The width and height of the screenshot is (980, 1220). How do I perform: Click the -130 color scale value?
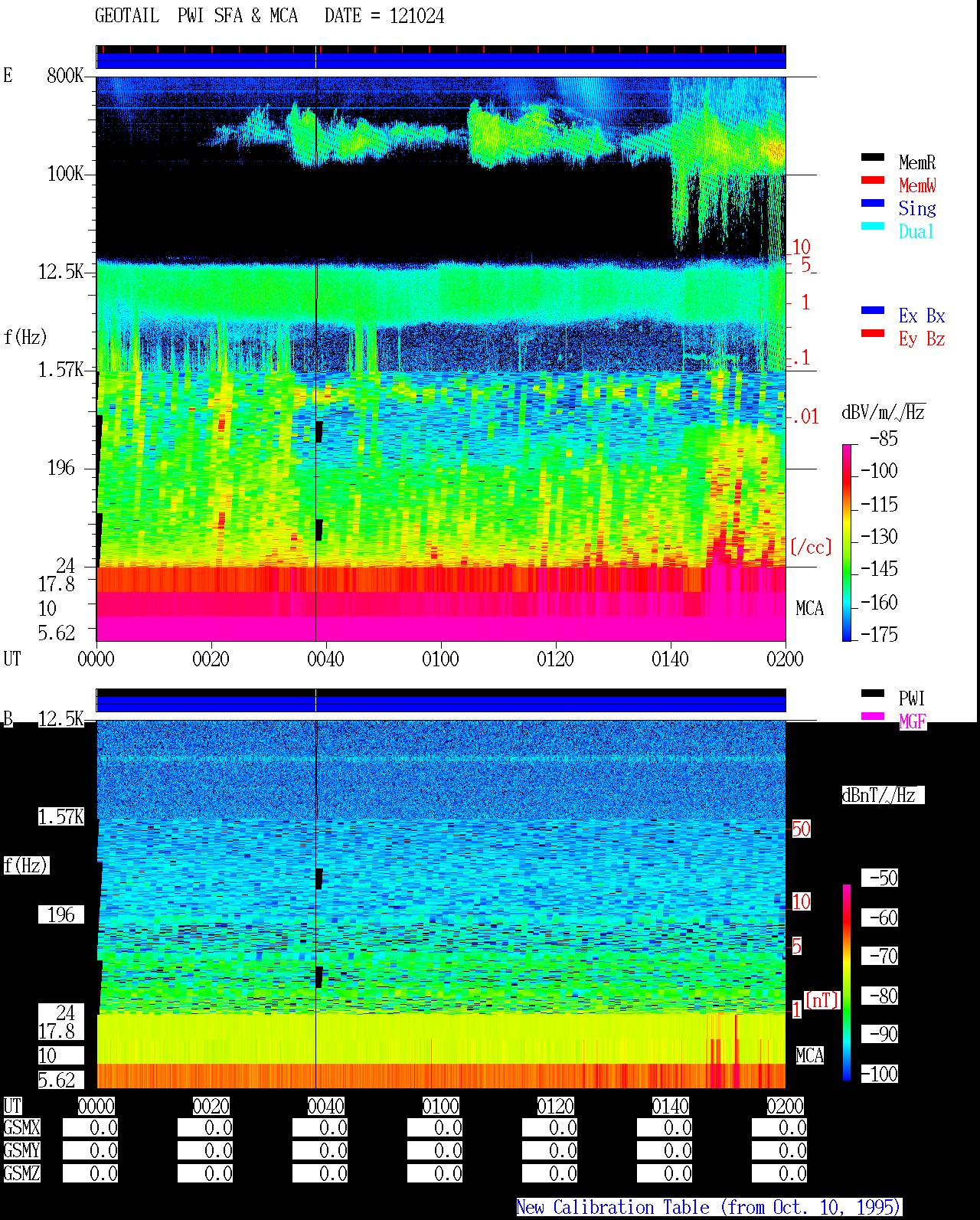click(879, 536)
